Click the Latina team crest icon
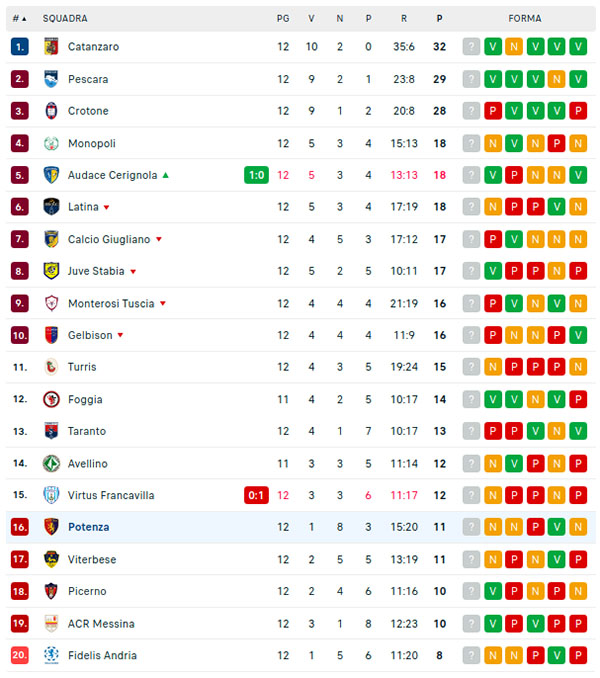 click(x=51, y=207)
